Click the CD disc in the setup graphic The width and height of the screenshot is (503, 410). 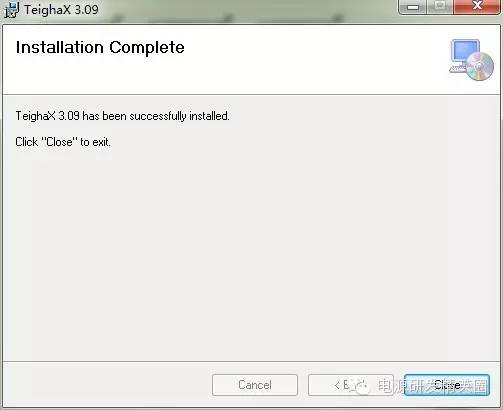coord(480,67)
